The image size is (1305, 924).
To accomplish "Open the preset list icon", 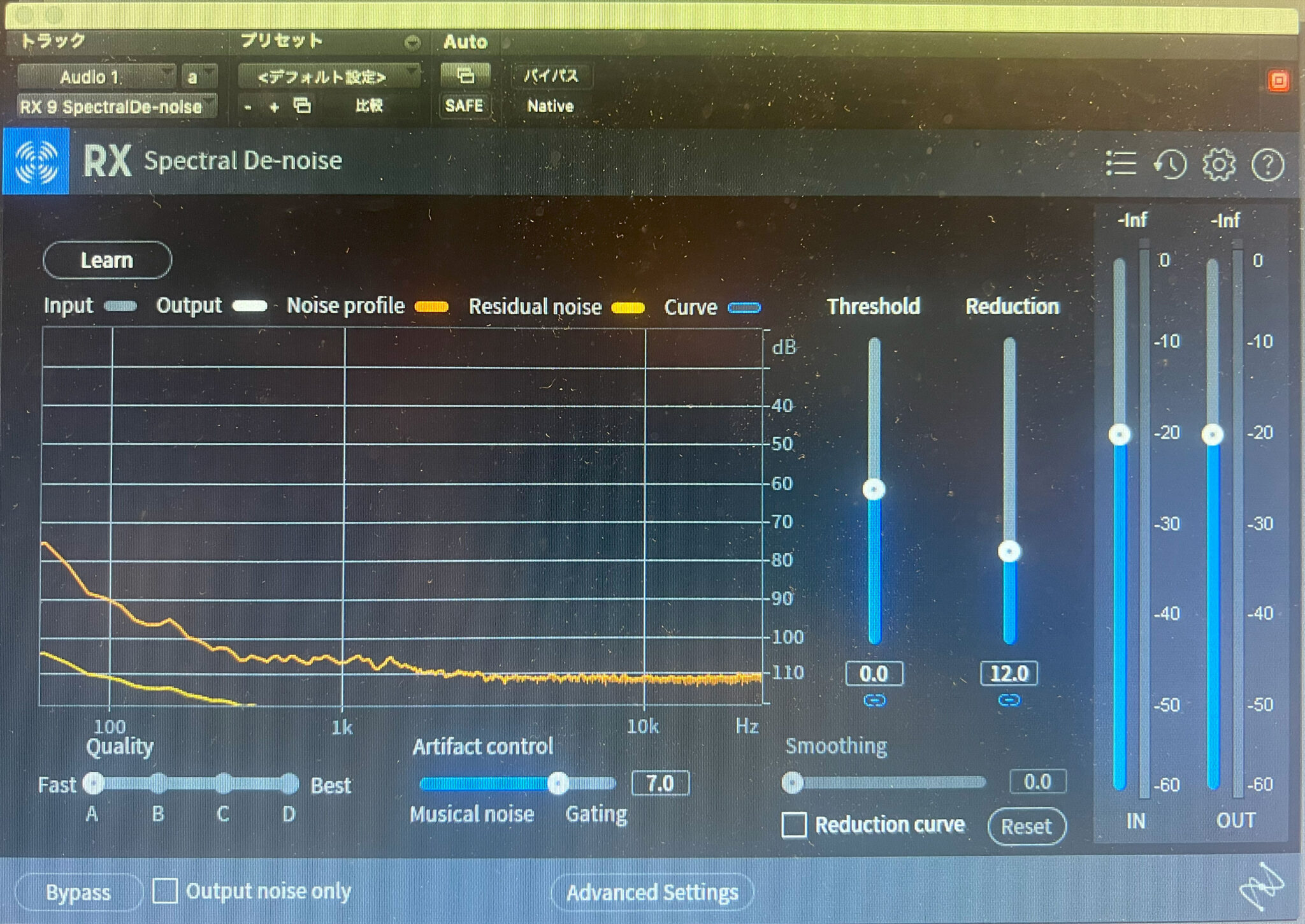I will point(1121,164).
